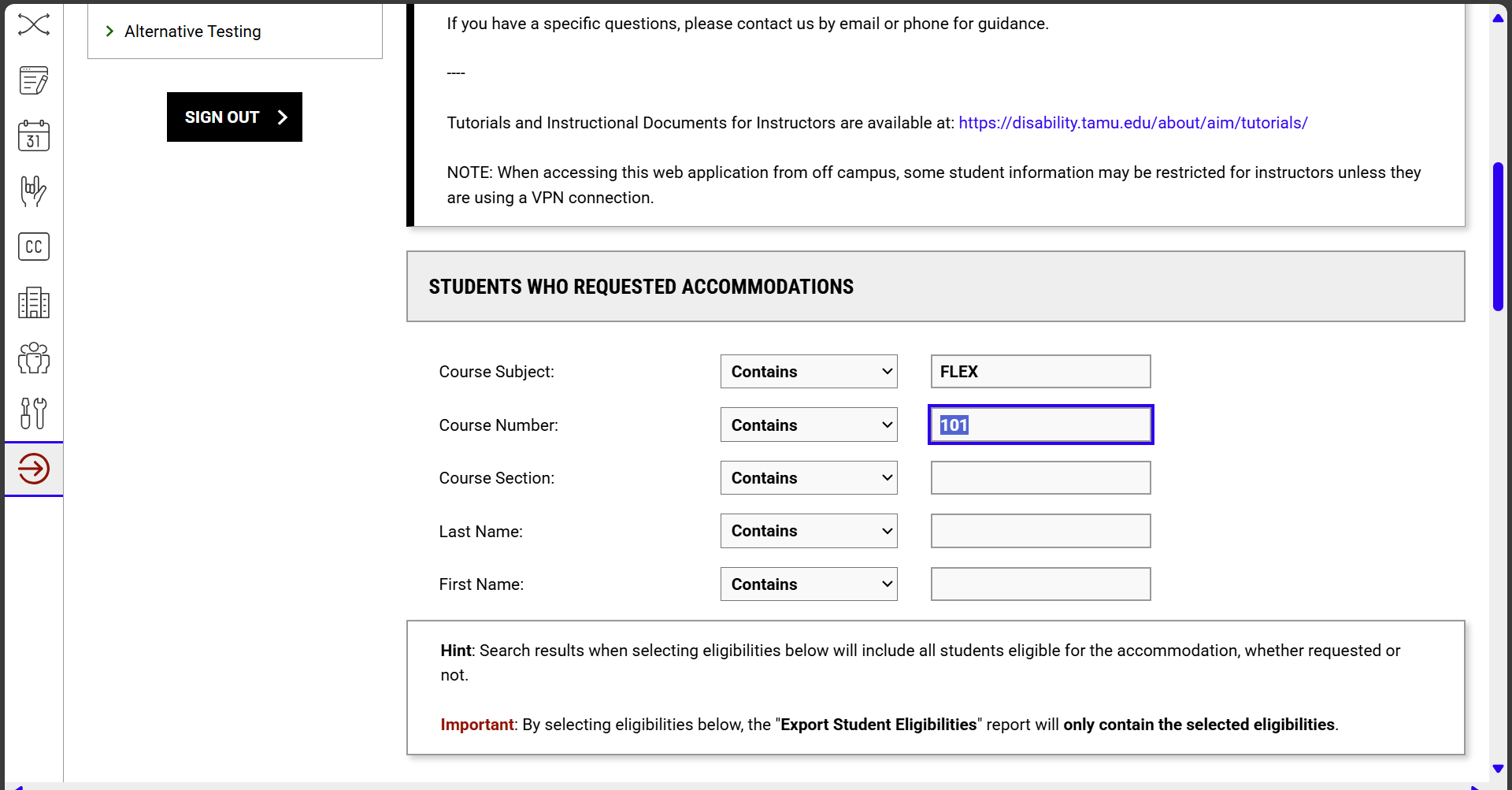Click the calendar icon in the left sidebar
The width and height of the screenshot is (1512, 790).
point(33,135)
